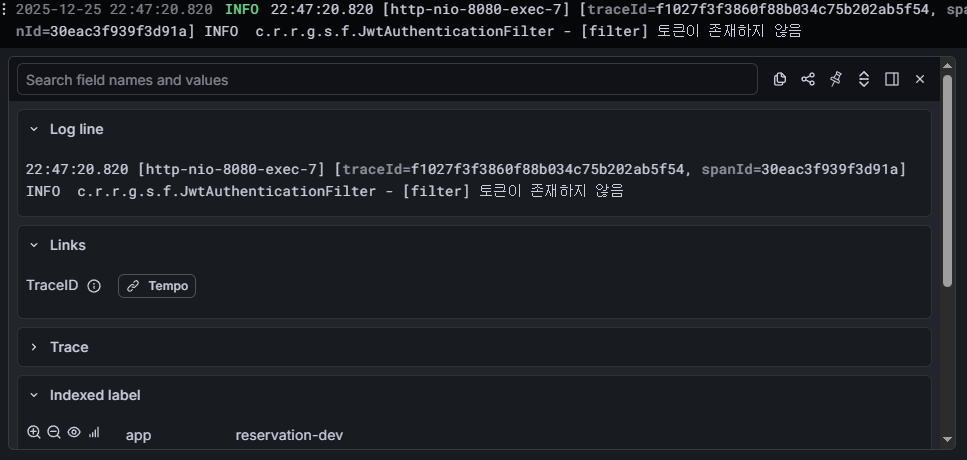Toggle the sidebar panel layout icon

(x=892, y=79)
